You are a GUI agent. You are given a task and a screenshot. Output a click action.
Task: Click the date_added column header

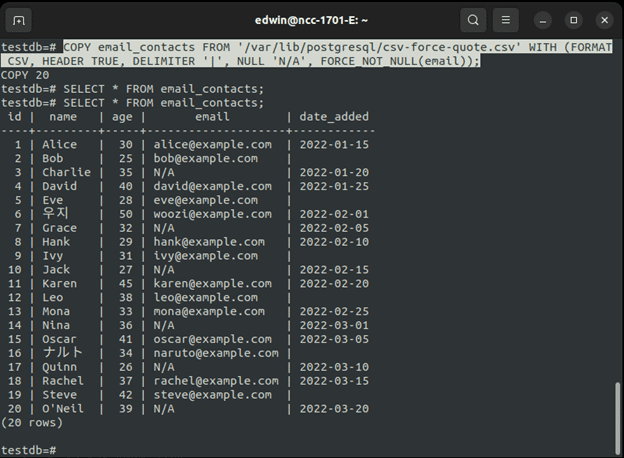click(x=334, y=117)
